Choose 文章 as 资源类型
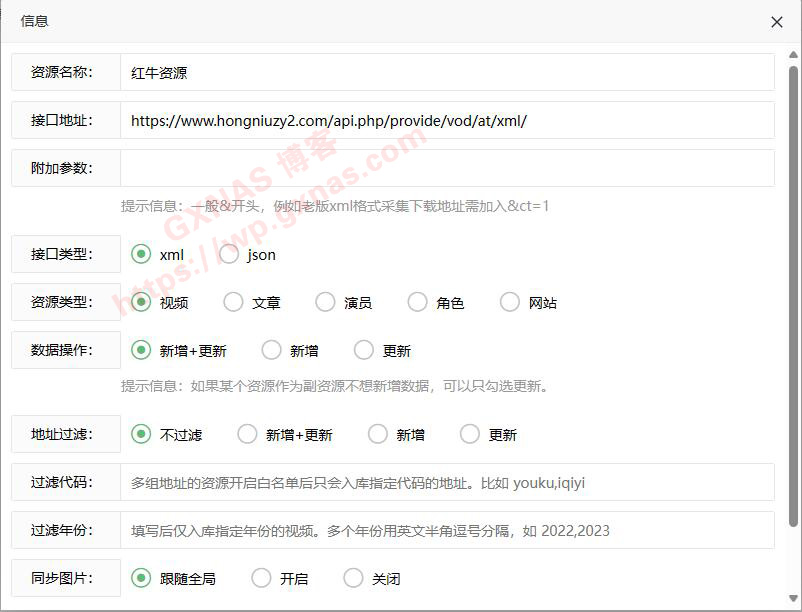The image size is (802, 612). [x=234, y=302]
